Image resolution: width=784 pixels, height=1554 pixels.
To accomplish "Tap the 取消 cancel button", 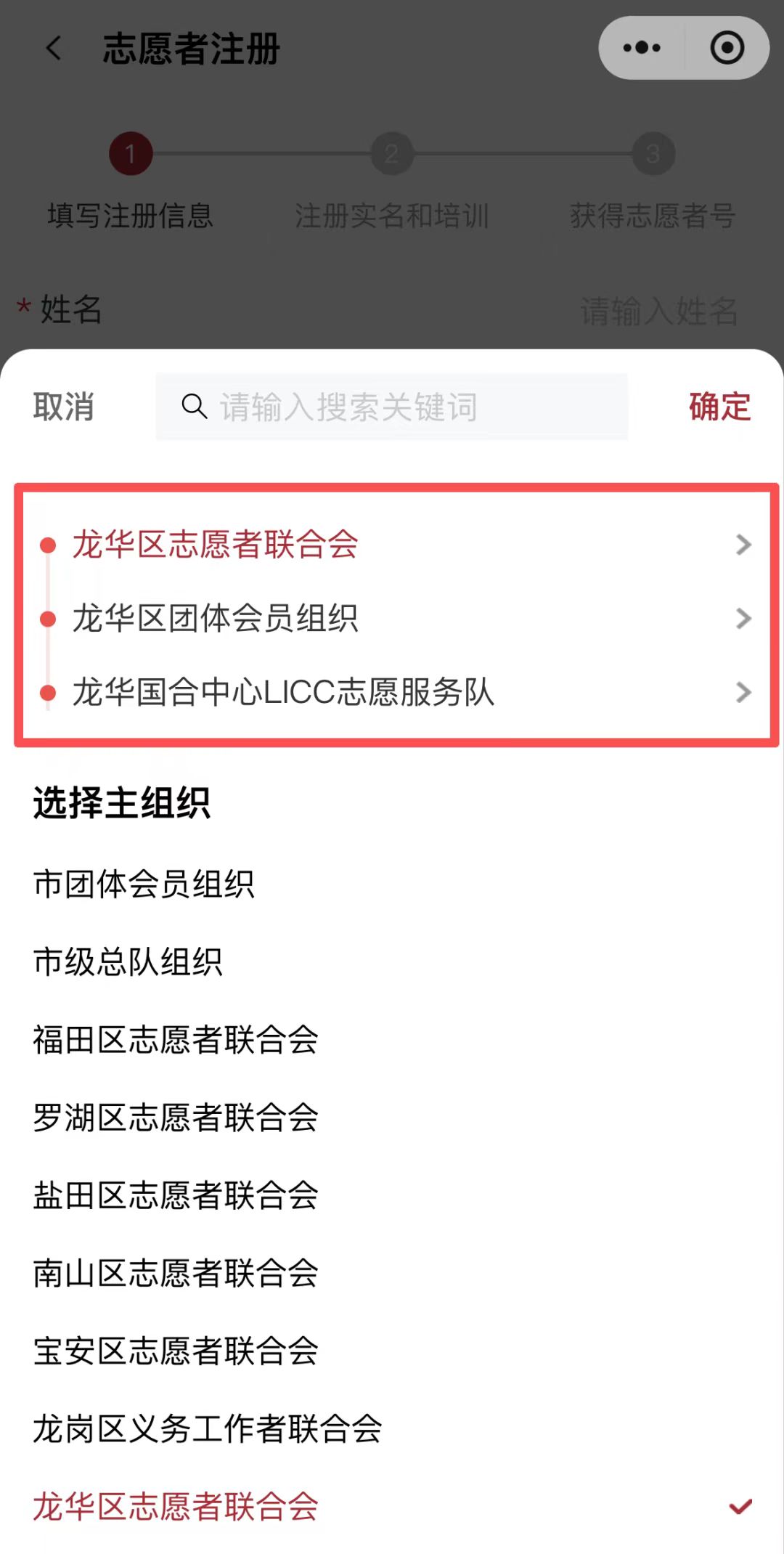I will 64,407.
